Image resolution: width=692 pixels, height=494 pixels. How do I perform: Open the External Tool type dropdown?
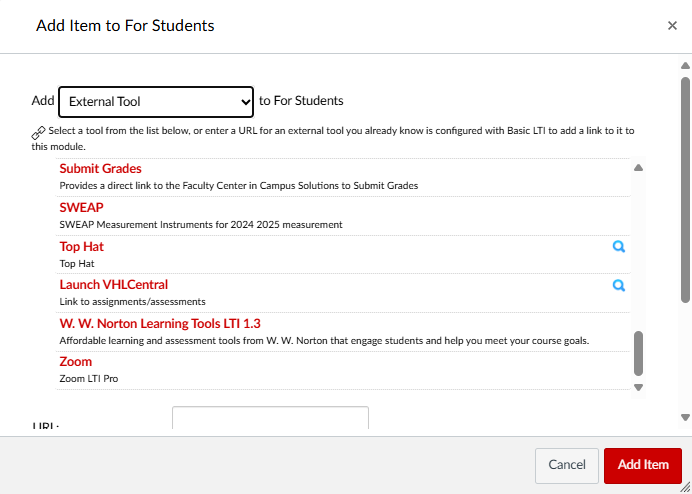pos(156,101)
